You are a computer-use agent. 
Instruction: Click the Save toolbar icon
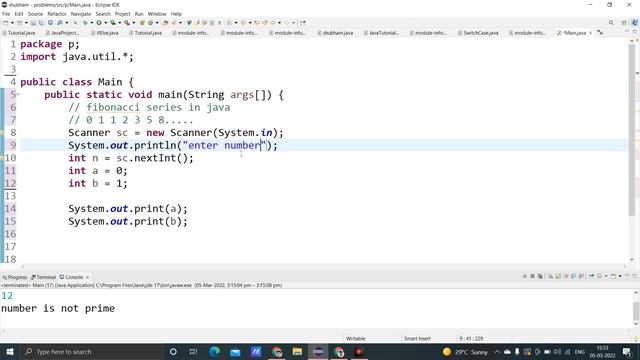point(33,23)
